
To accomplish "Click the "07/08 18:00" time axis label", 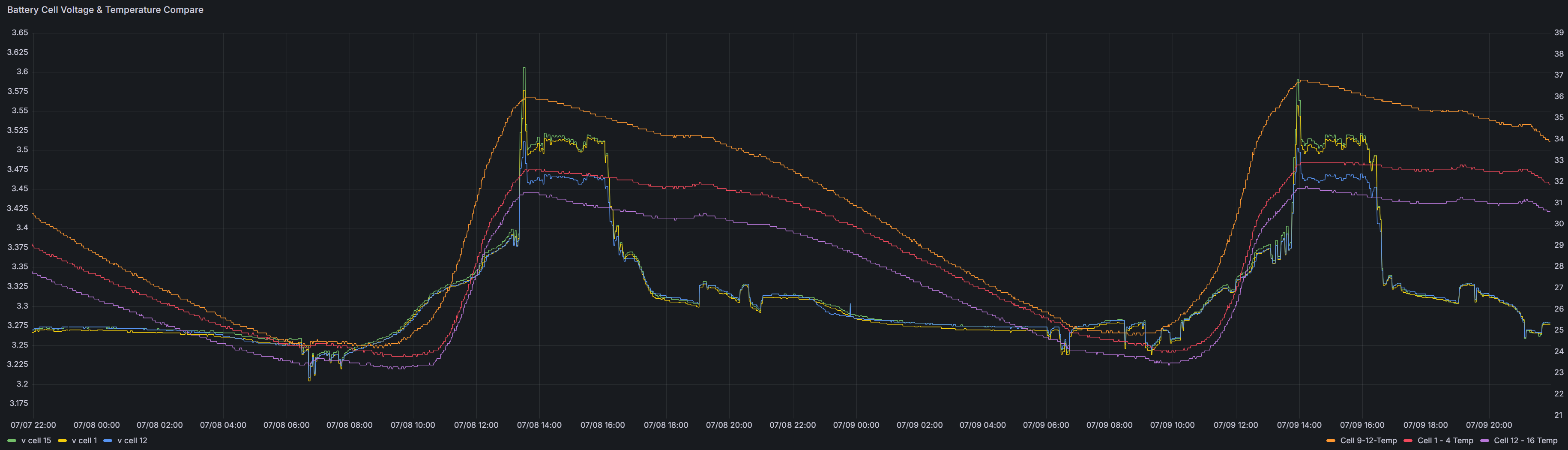I will tap(666, 425).
